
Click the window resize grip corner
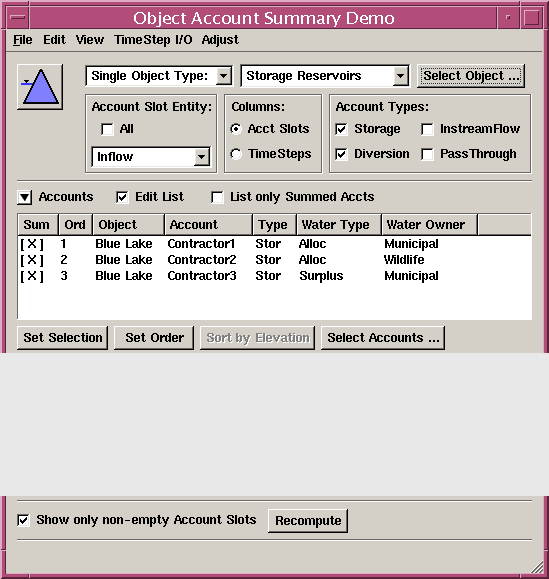[x=537, y=568]
